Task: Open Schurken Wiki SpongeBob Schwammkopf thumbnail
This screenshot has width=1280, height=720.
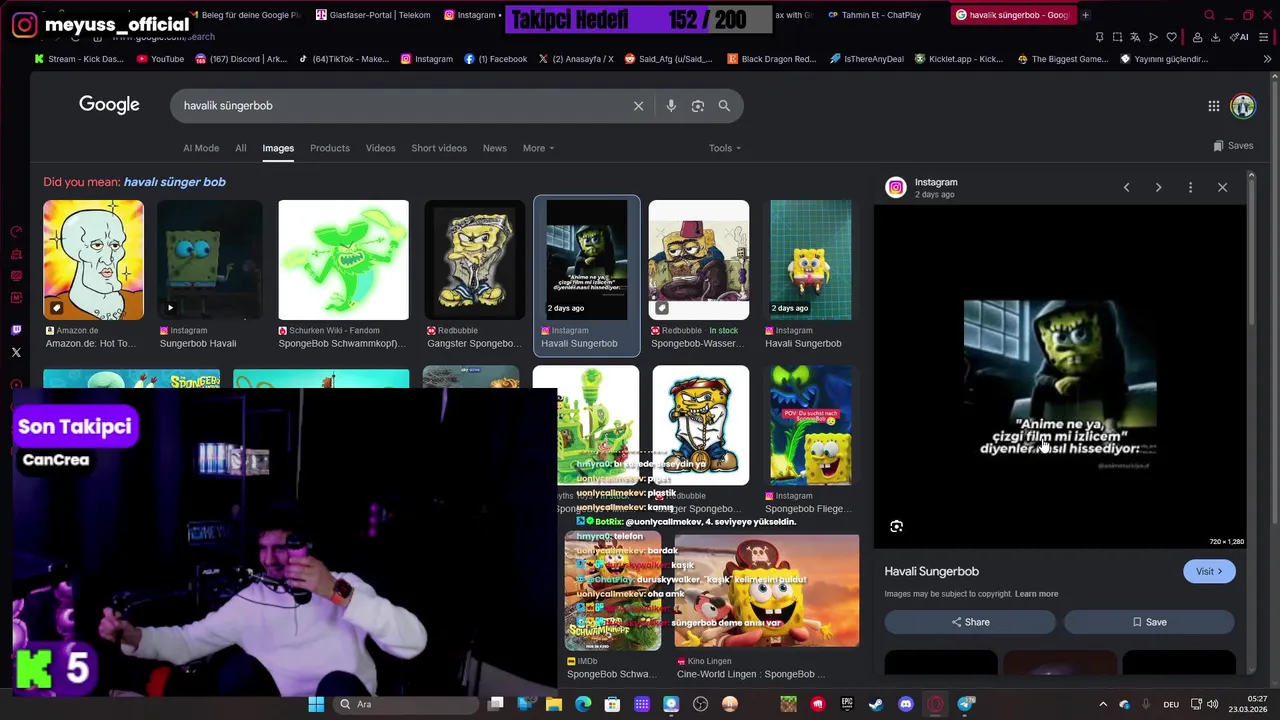Action: point(343,260)
